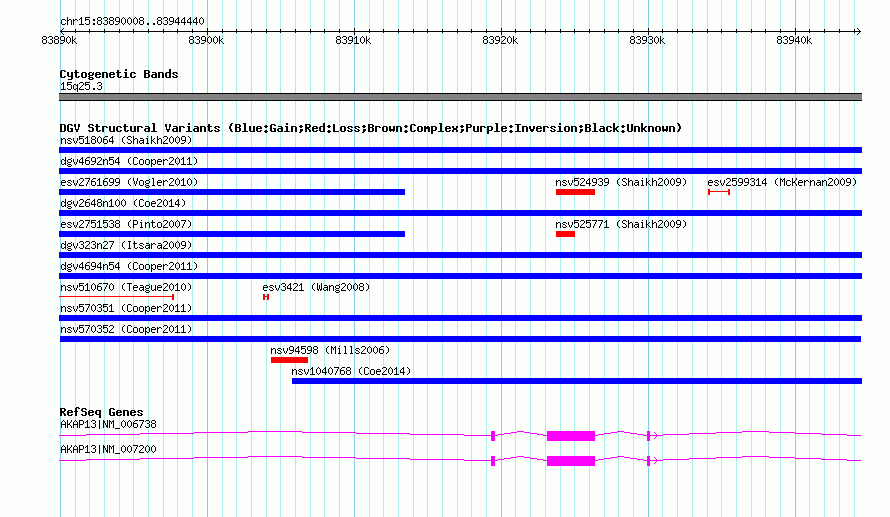Click the chr15:83890008..83944440 coordinates label

pyautogui.click(x=132, y=22)
